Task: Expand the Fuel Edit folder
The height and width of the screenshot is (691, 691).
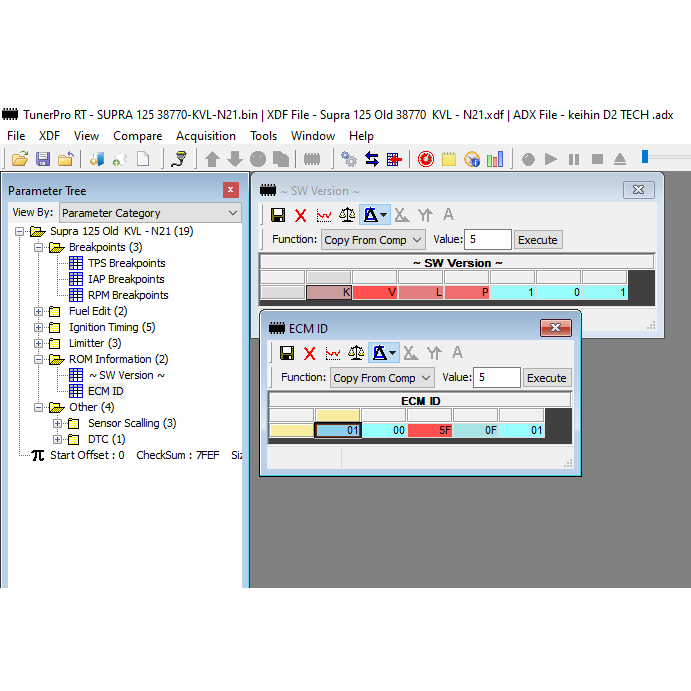Action: pos(39,311)
